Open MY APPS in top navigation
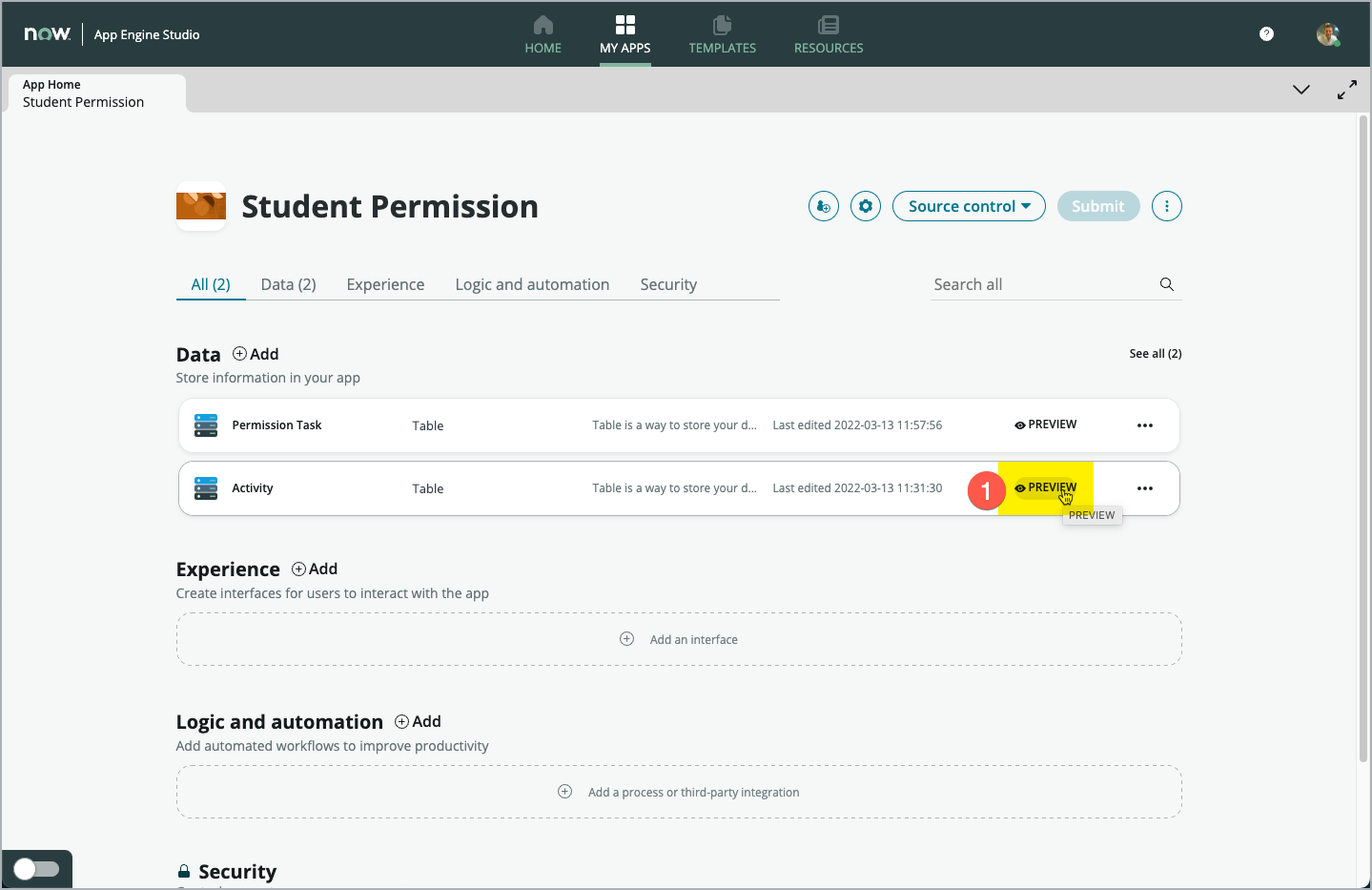1372x890 pixels. pos(625,35)
